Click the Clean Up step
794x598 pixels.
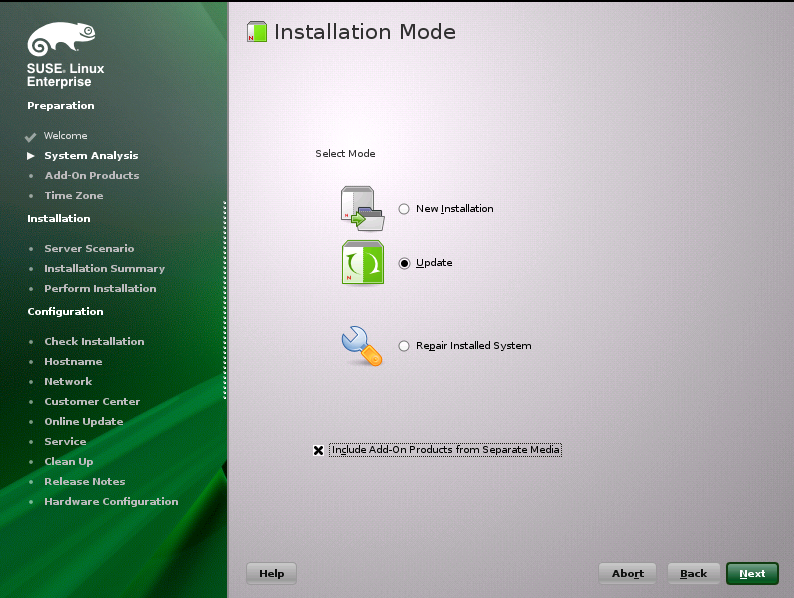coord(68,462)
